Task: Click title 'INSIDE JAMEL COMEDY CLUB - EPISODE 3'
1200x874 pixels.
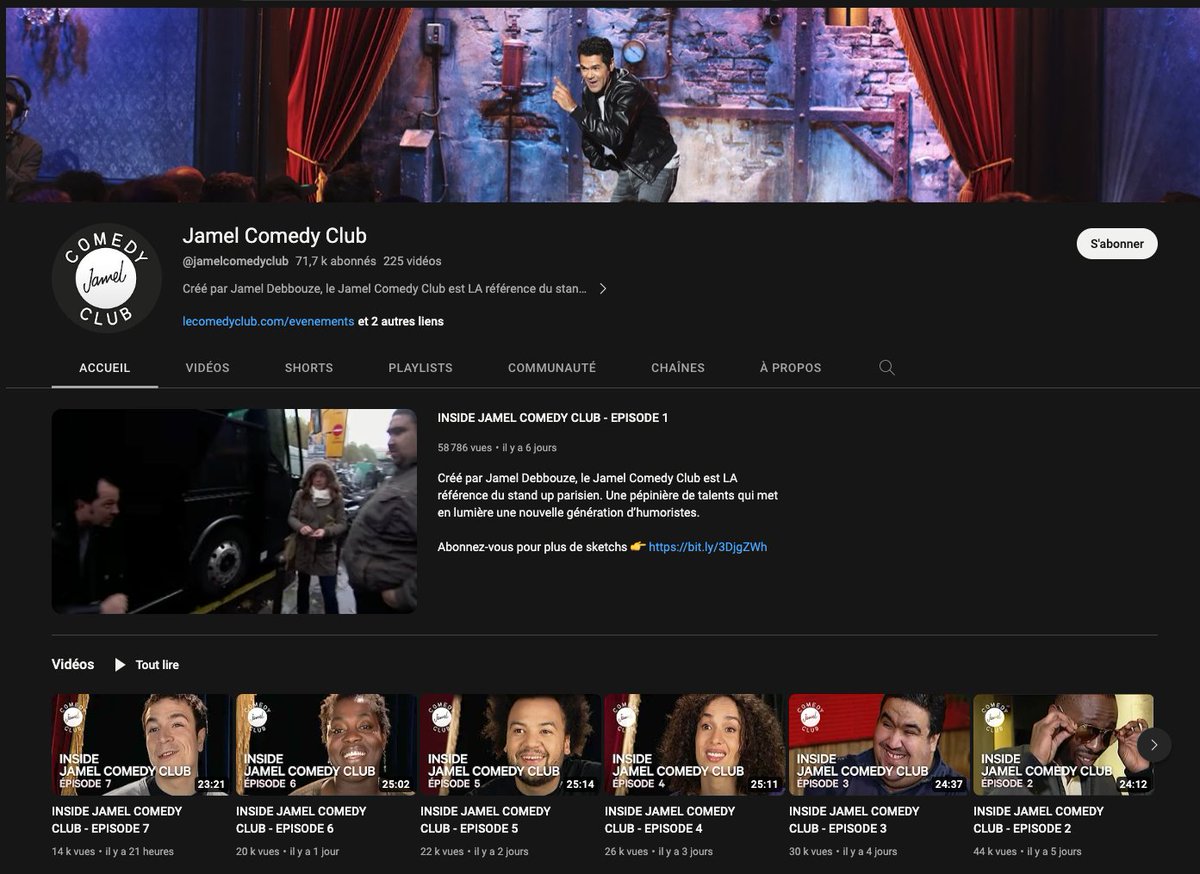Action: tap(854, 820)
